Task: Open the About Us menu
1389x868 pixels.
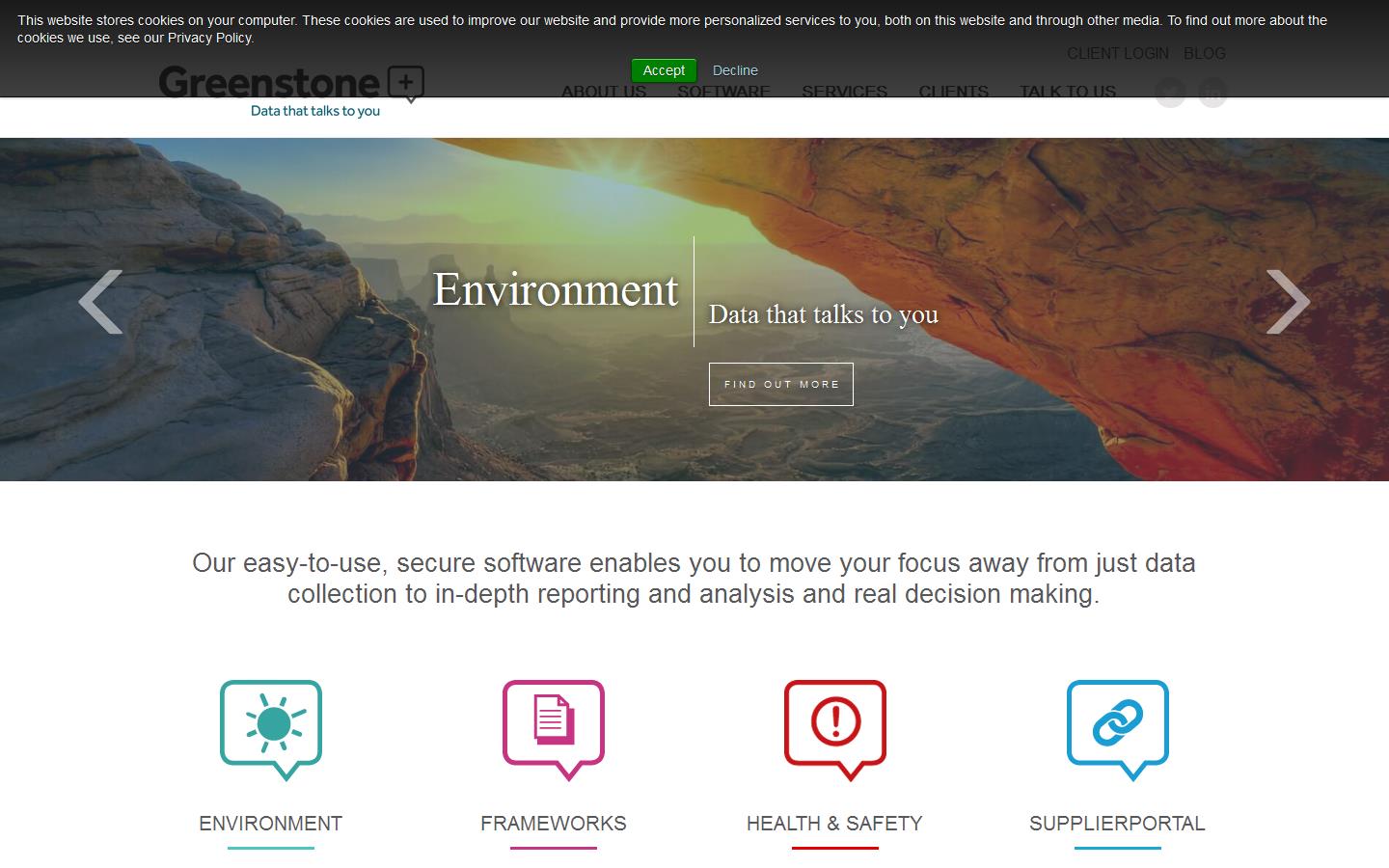Action: 604,92
